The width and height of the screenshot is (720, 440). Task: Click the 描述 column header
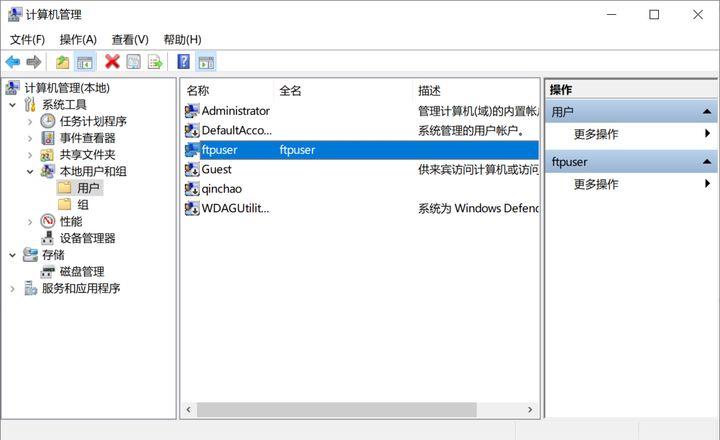tap(430, 90)
